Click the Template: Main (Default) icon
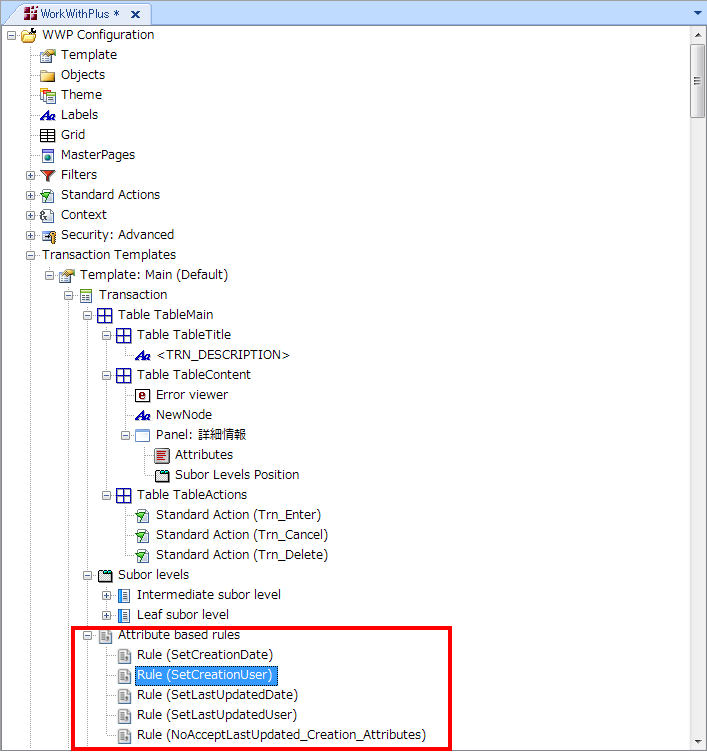This screenshot has width=707, height=752. 67,276
